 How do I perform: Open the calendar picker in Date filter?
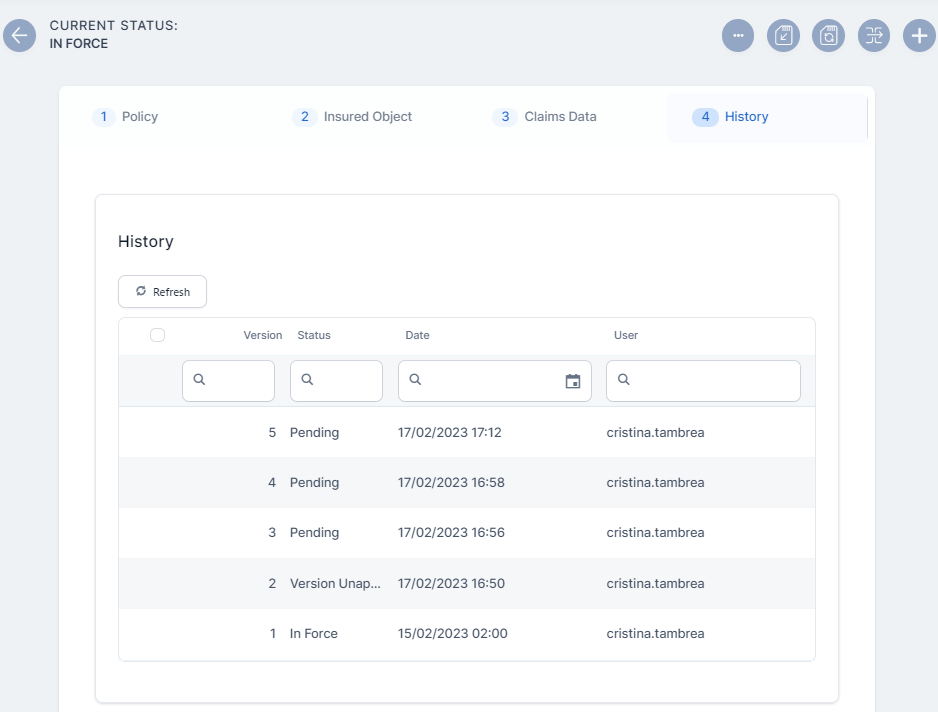pyautogui.click(x=573, y=381)
